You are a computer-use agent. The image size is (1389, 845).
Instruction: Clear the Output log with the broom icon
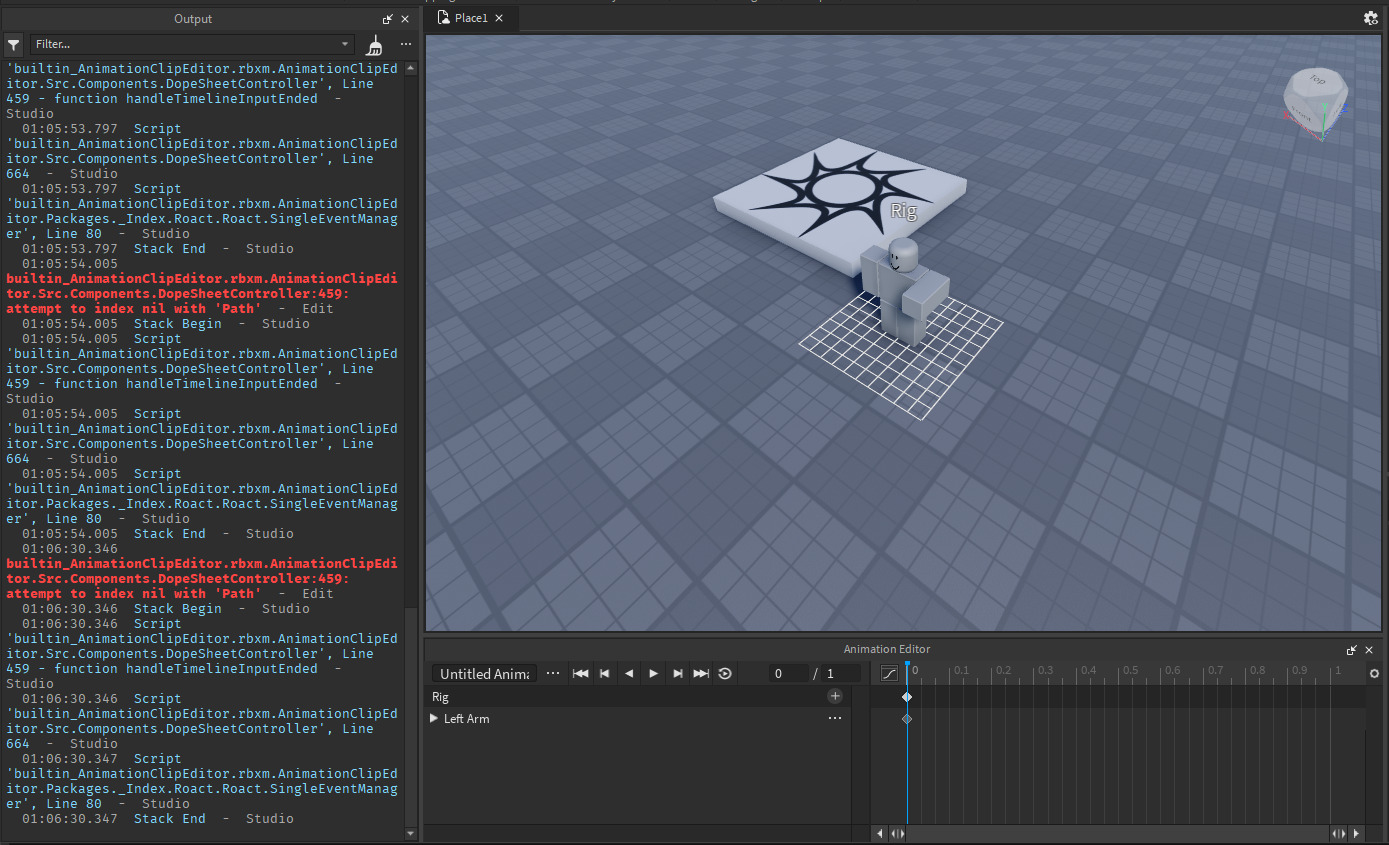point(374,44)
